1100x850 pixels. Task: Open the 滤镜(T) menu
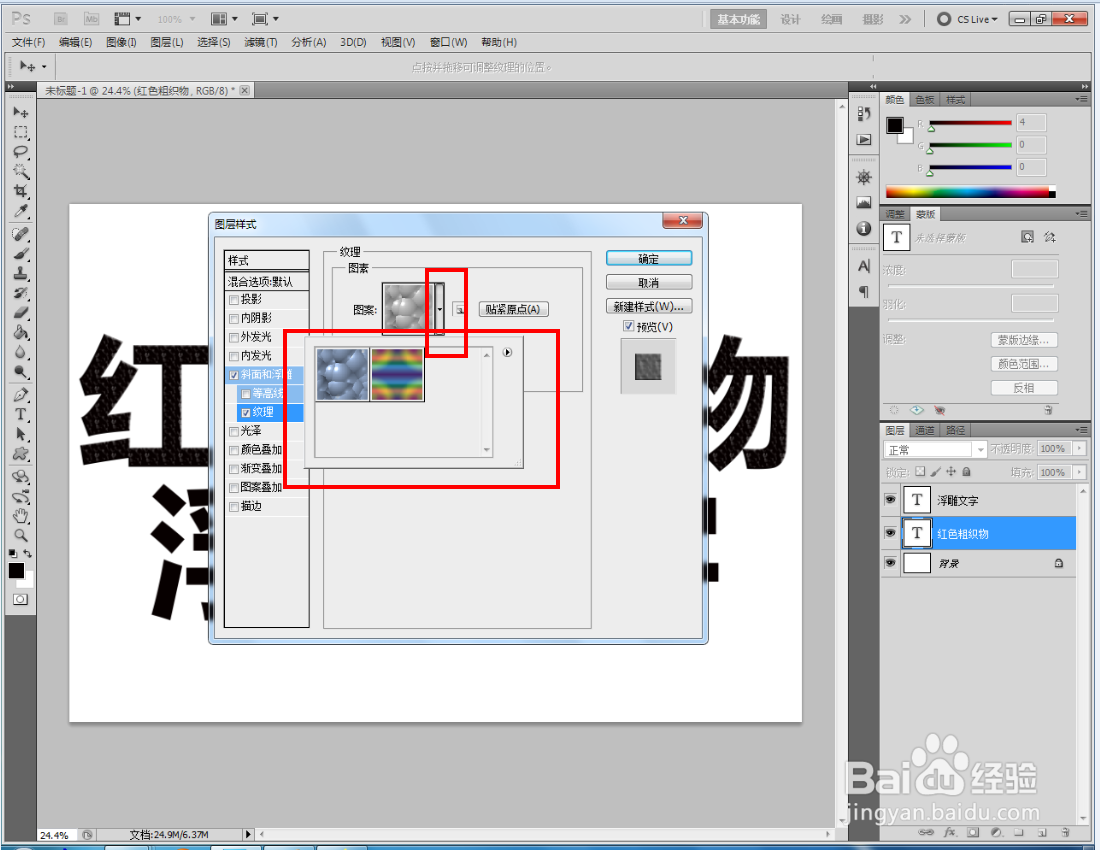[260, 42]
